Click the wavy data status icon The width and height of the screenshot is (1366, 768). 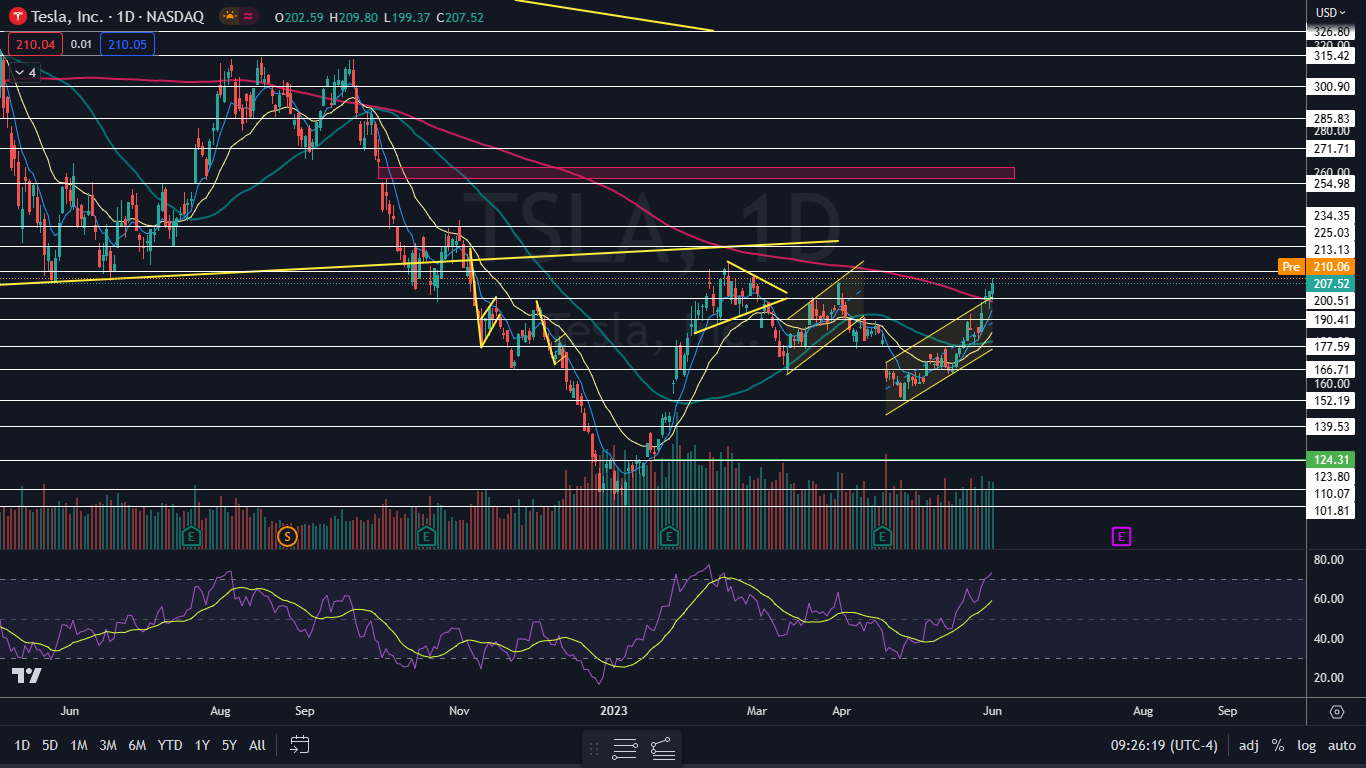249,16
